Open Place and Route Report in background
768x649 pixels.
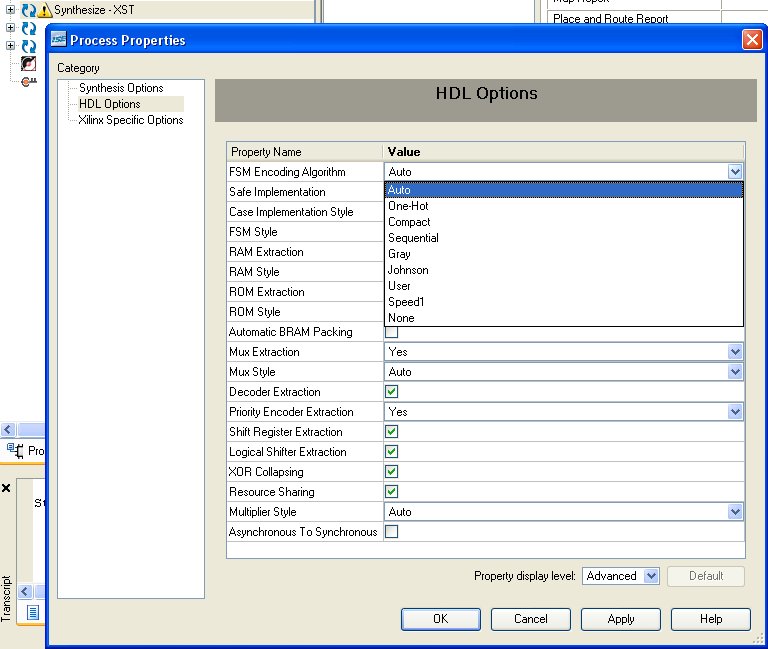pyautogui.click(x=610, y=19)
